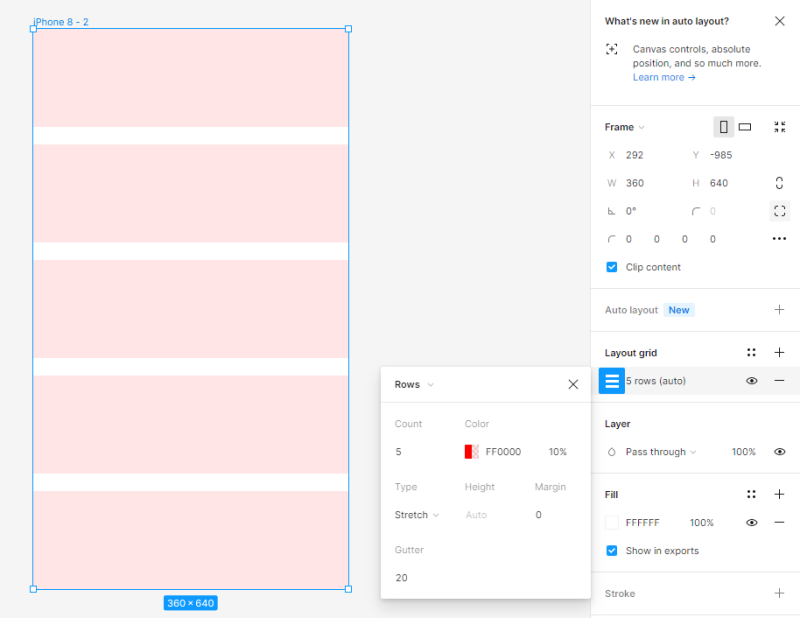Edit the fill opacity 100%
Image resolution: width=800 pixels, height=618 pixels.
pyautogui.click(x=702, y=523)
